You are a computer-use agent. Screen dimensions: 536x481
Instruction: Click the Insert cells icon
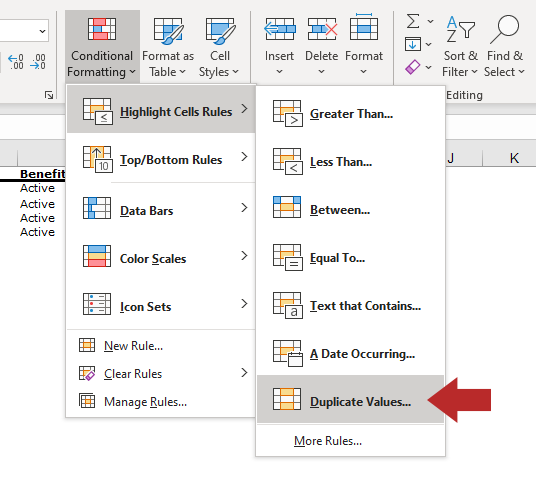[x=280, y=29]
